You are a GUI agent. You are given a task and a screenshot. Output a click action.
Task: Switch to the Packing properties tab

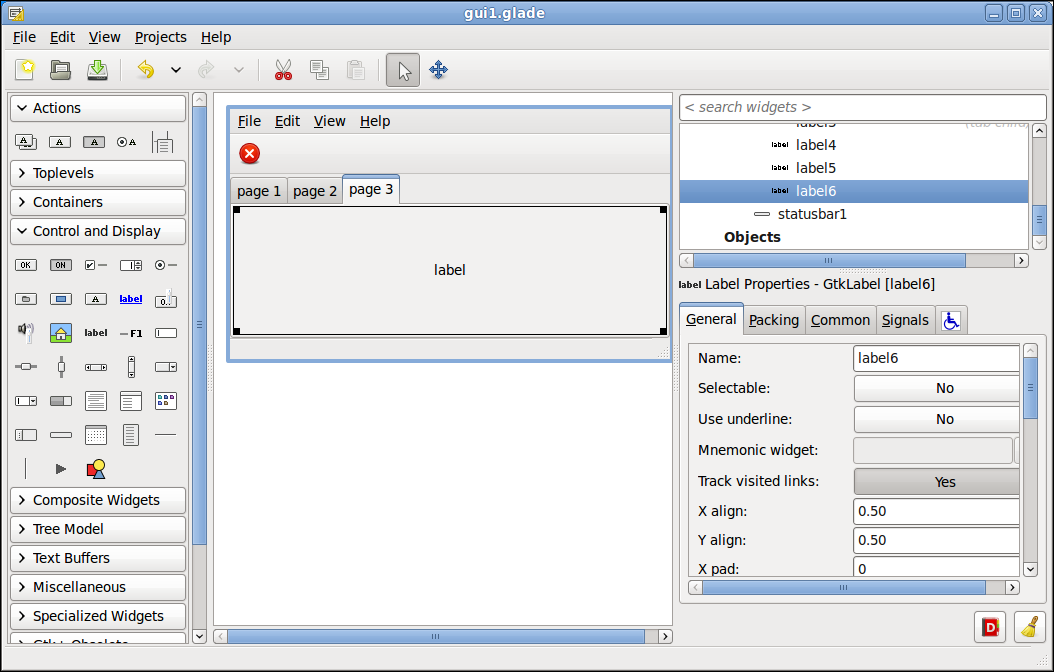[x=774, y=321]
